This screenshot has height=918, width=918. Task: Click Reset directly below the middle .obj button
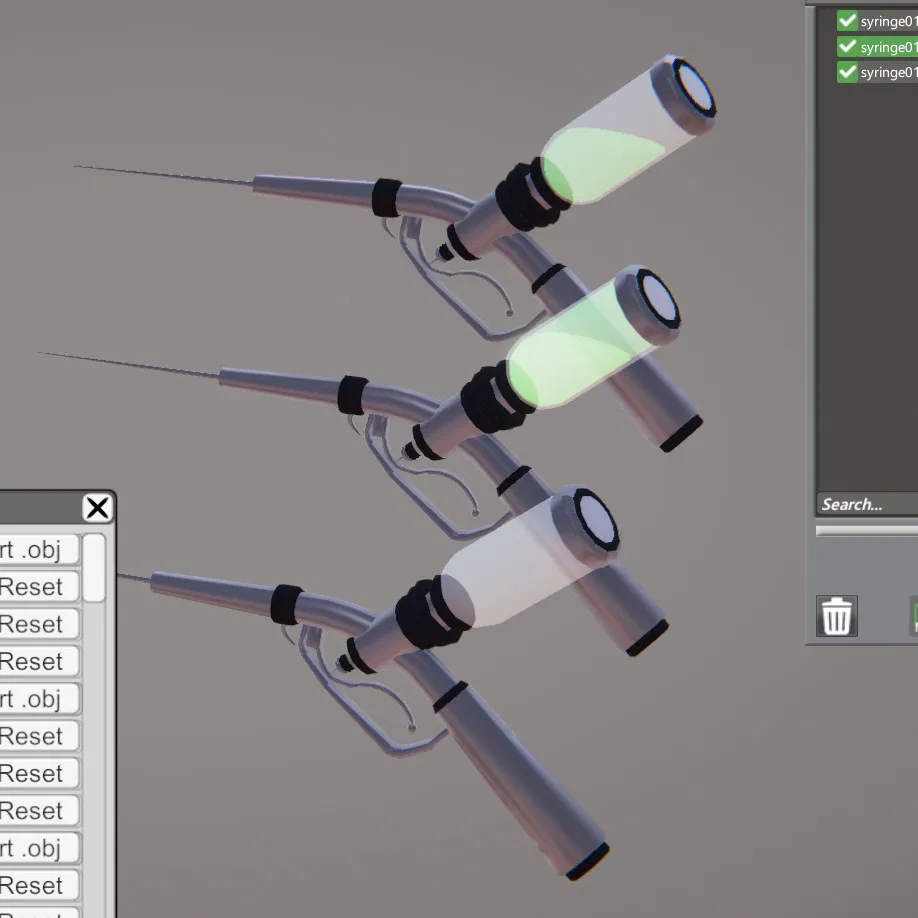[x=39, y=736]
